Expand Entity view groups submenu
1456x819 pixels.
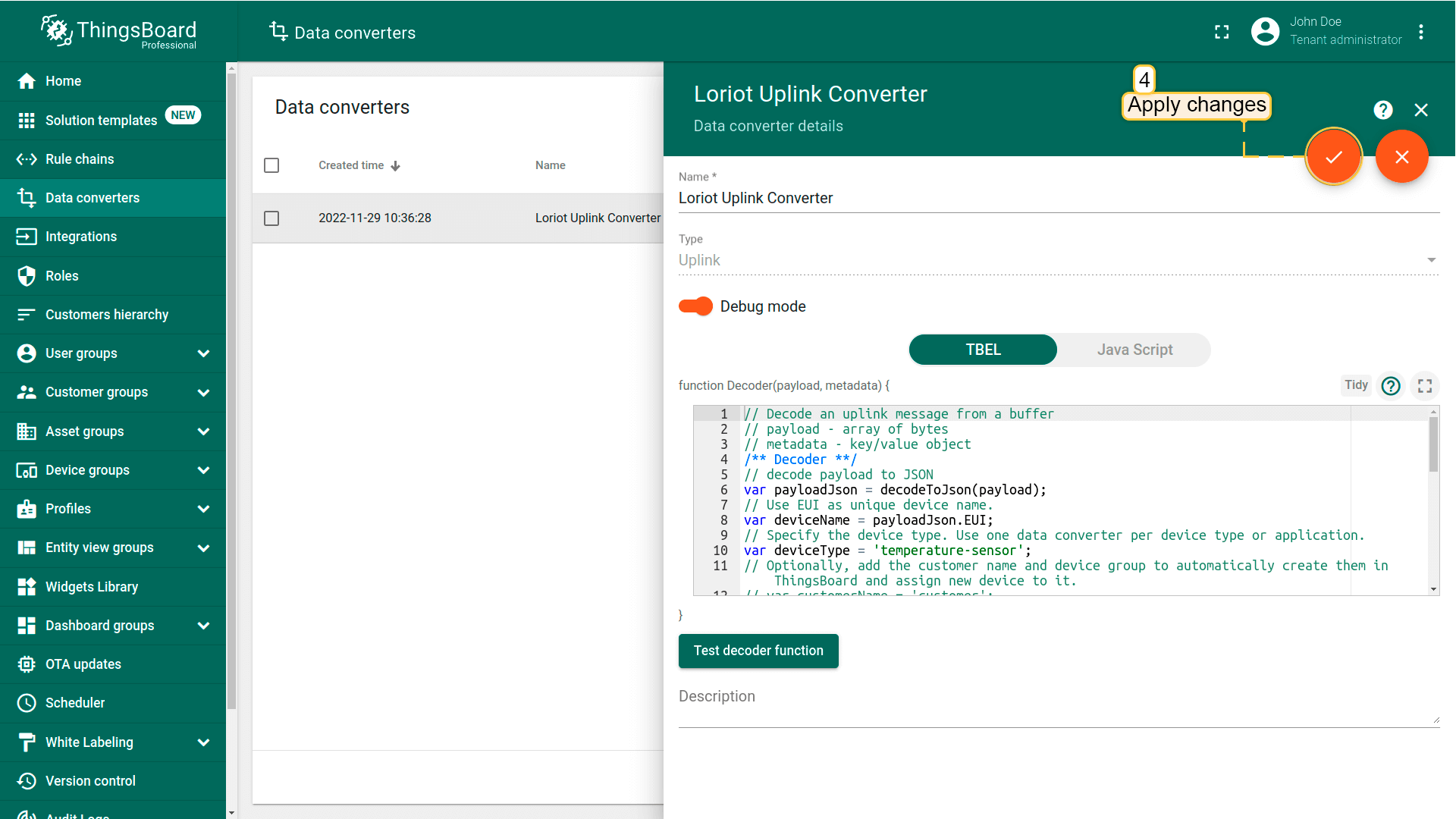coord(203,548)
